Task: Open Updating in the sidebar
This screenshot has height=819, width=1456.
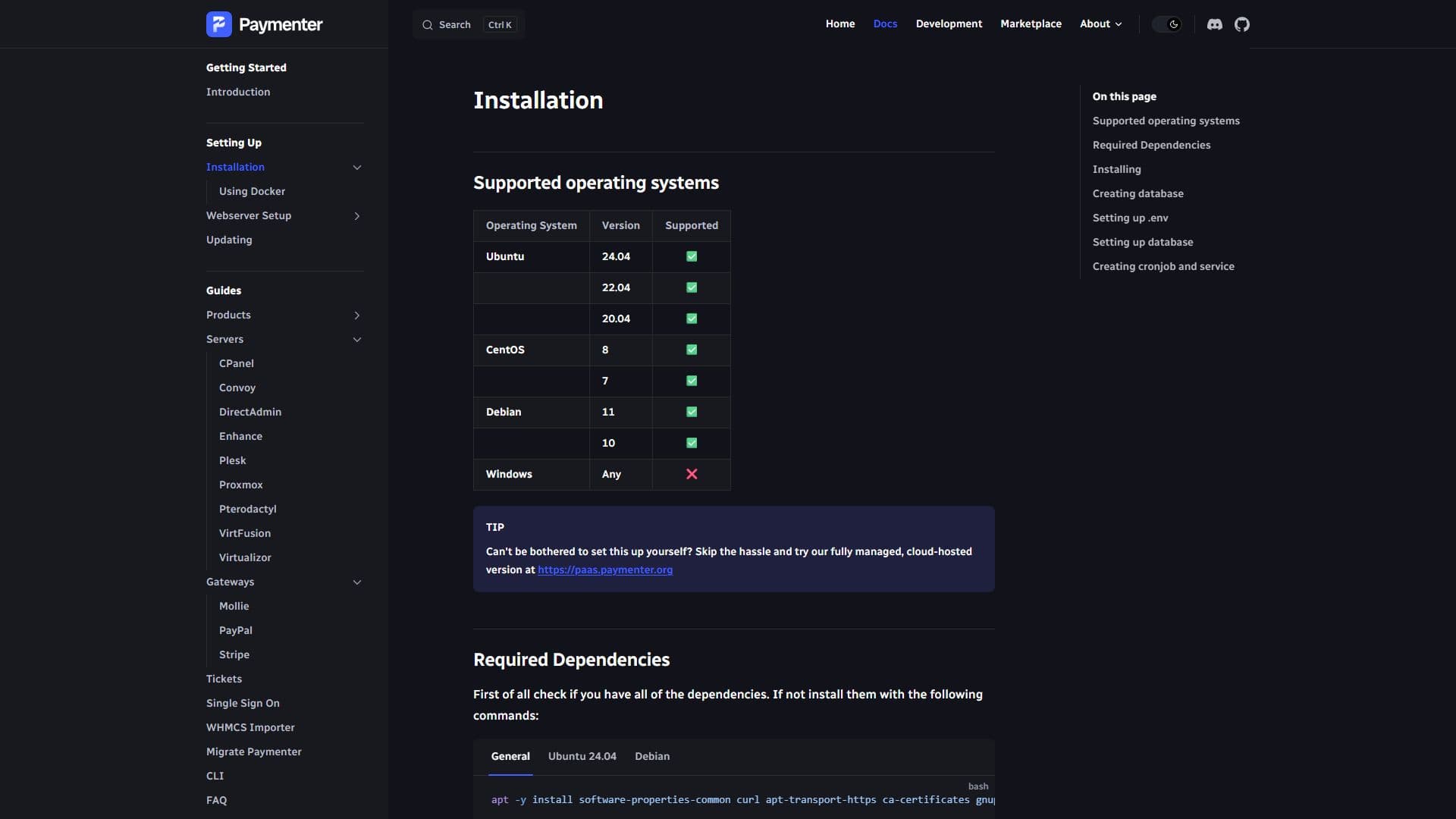Action: pos(229,240)
